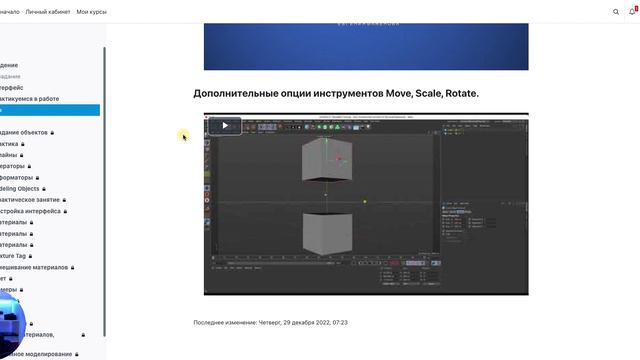Open sidebar item 'дение'
Viewport: 640px width, 360px height.
coord(9,65)
